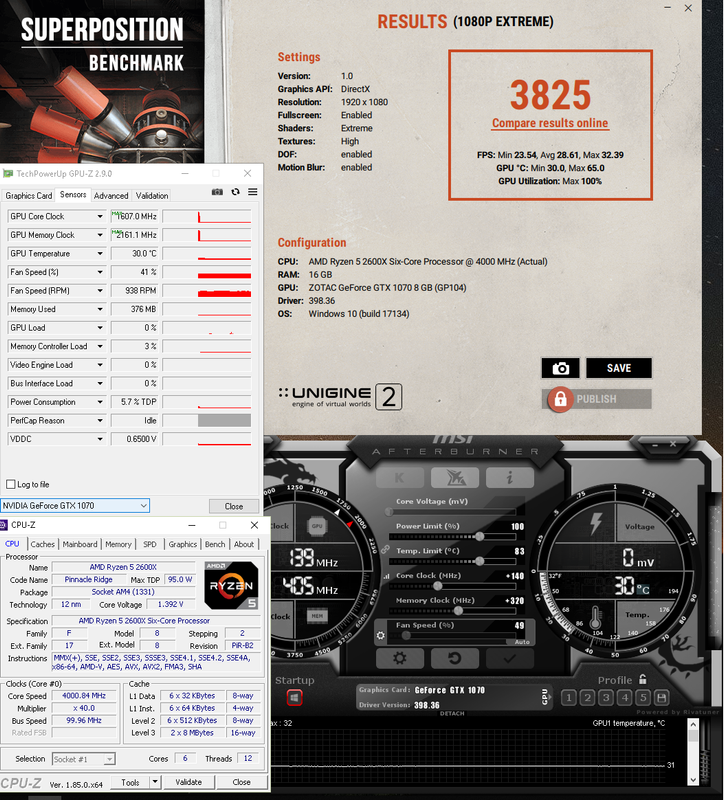Switch to GPU-Z Graphics Card tab
Screen dimensions: 724x800
click(29, 195)
